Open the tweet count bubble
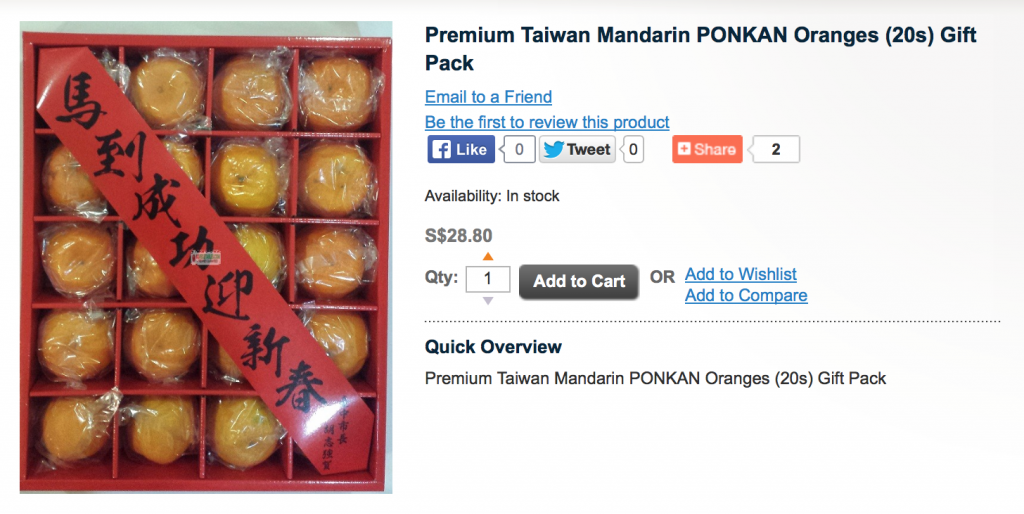Screen dimensions: 1024x514 click(x=632, y=149)
